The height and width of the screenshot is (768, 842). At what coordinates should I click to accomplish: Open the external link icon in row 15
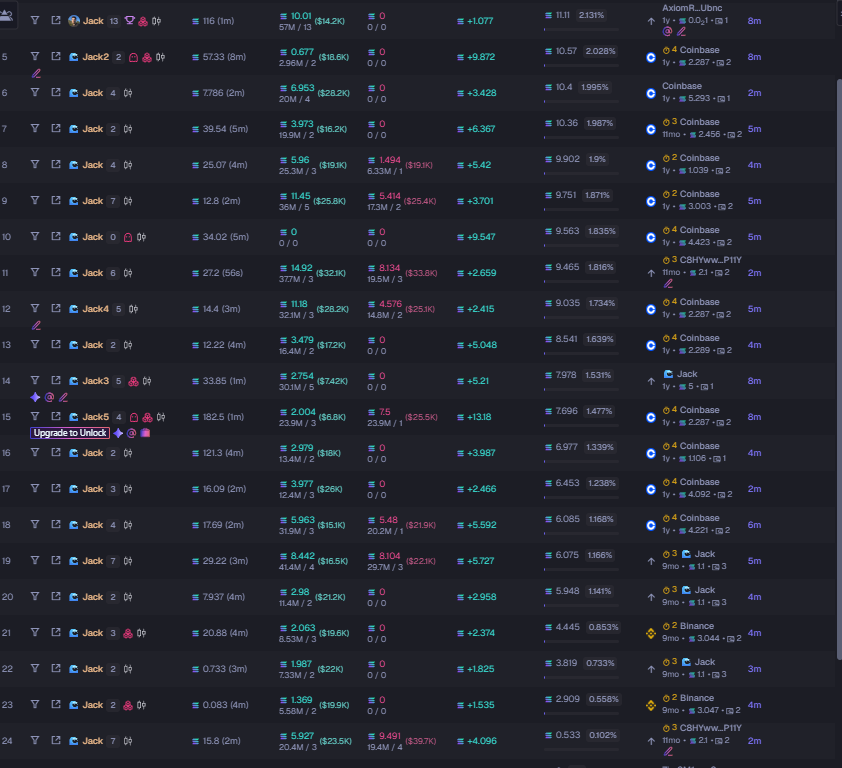point(56,416)
